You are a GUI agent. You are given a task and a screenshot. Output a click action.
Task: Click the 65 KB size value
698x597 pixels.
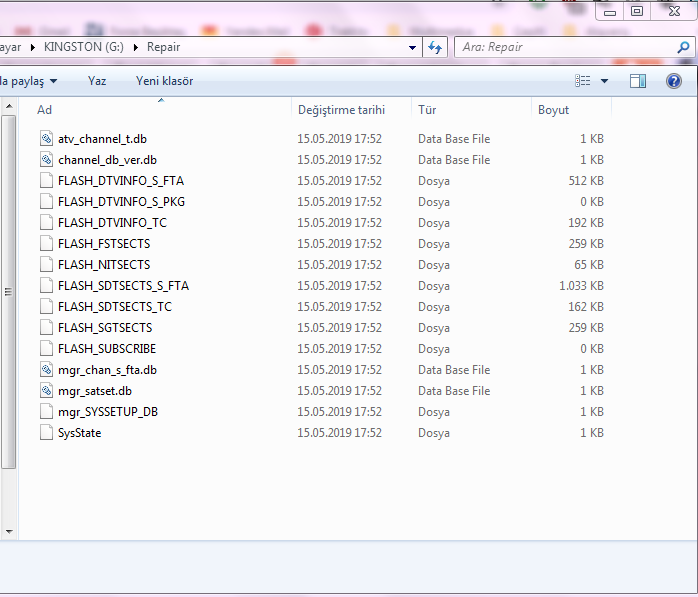pyautogui.click(x=588, y=264)
